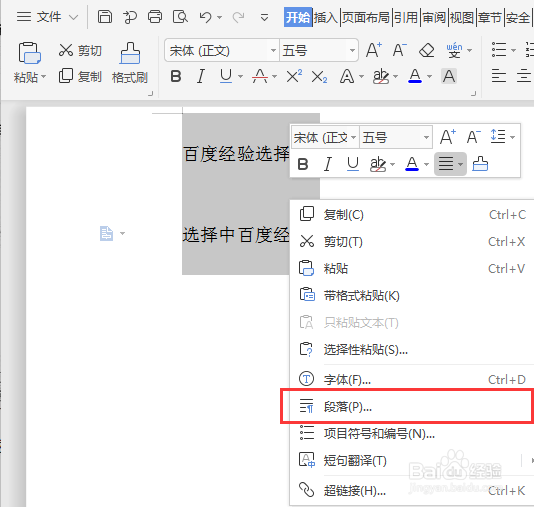
Task: Increase font size with ribbon A+ icon
Action: click(374, 50)
